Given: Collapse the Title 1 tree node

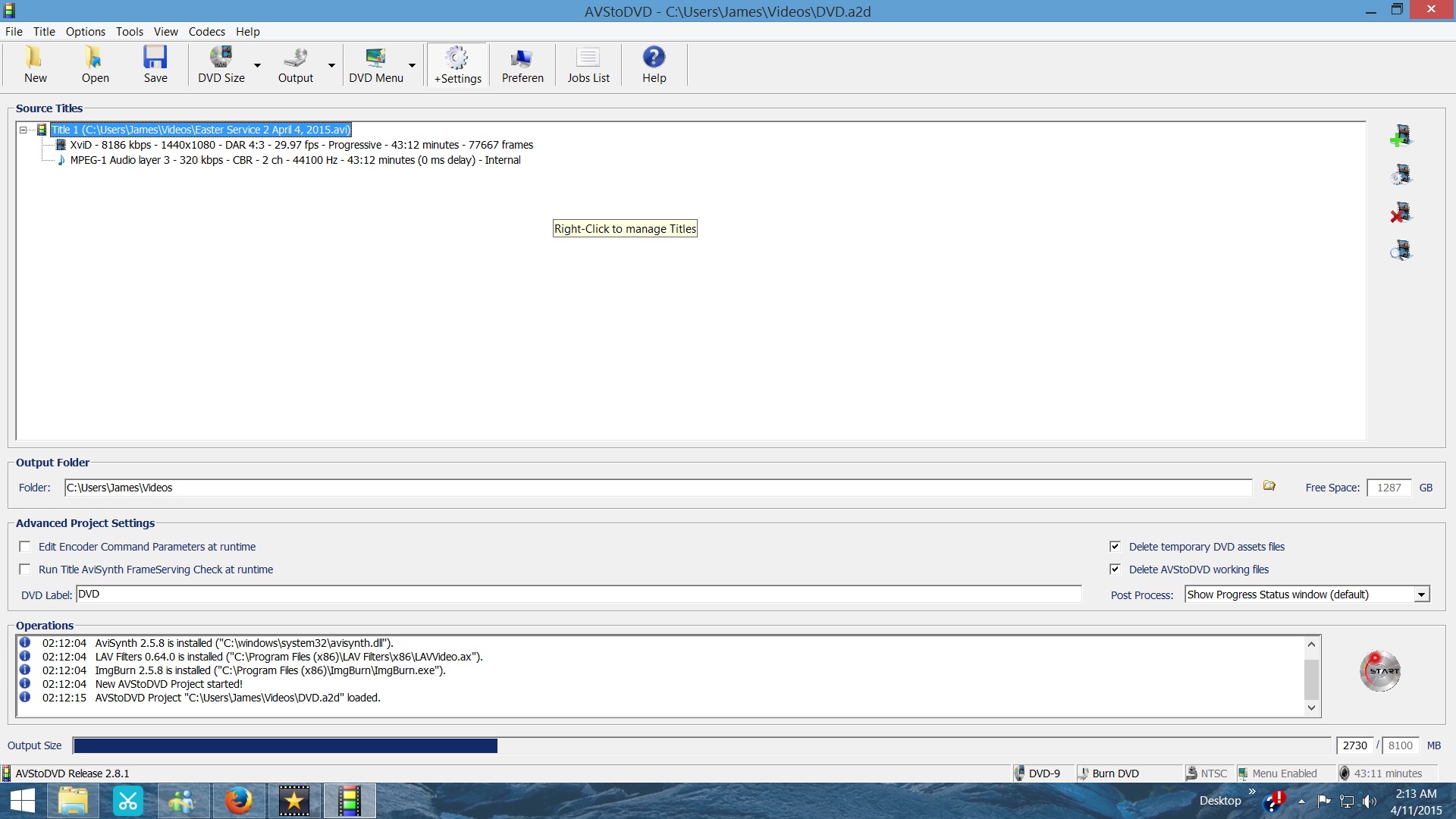Looking at the screenshot, I should coord(24,130).
